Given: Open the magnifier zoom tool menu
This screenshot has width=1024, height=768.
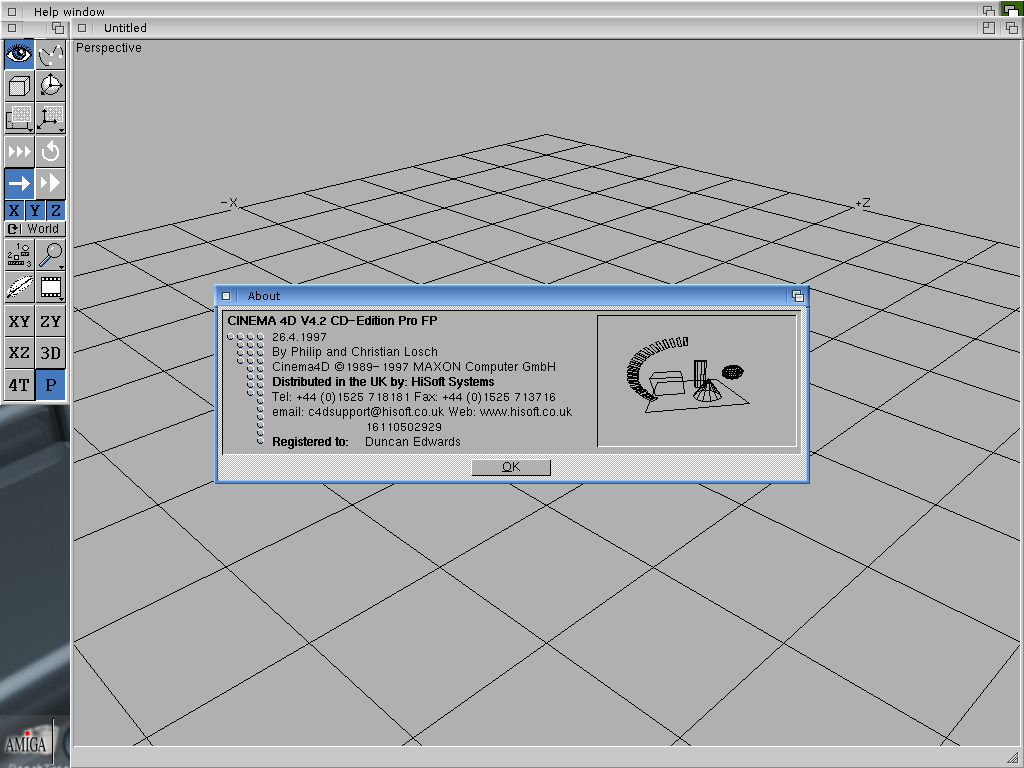Looking at the screenshot, I should click(50, 255).
